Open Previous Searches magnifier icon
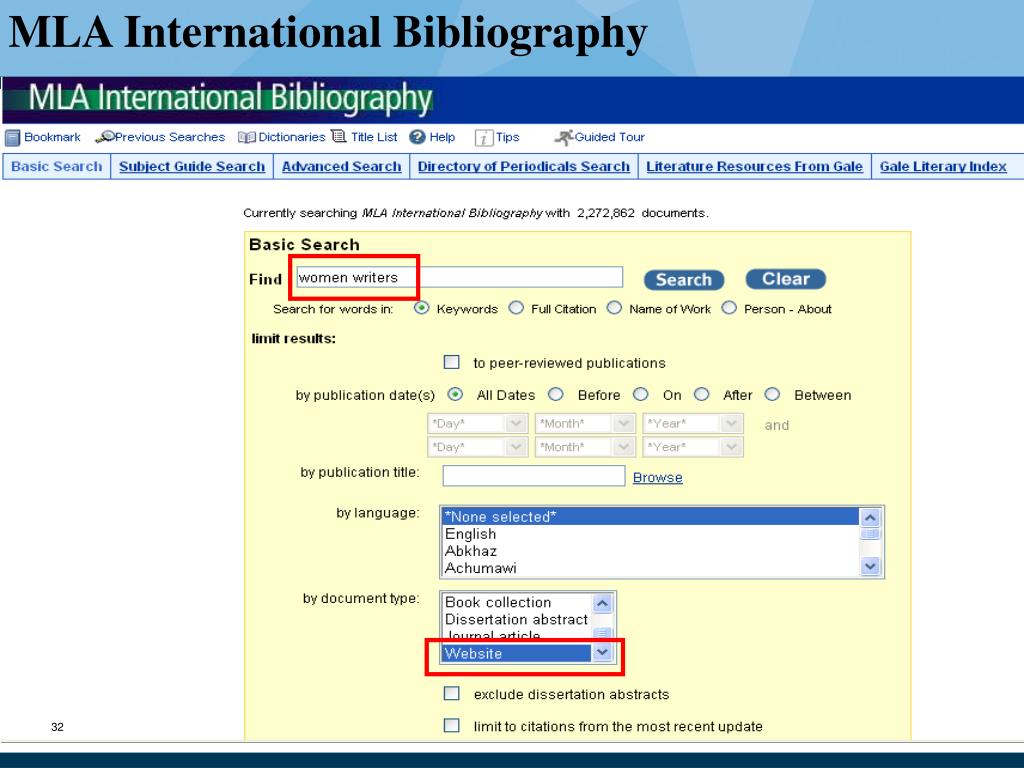1024x768 pixels. click(104, 137)
